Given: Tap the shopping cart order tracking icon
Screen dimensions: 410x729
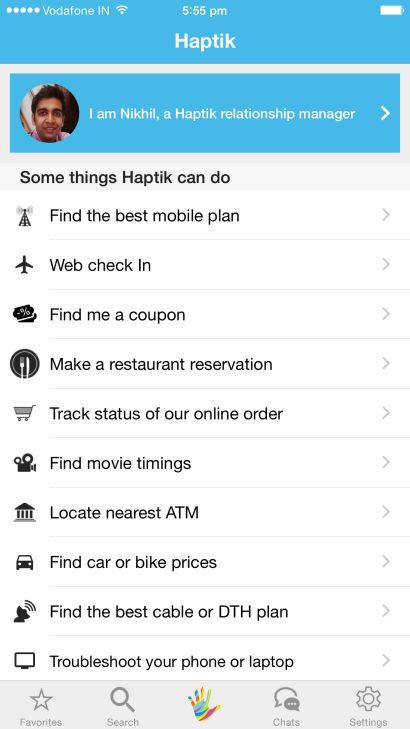Looking at the screenshot, I should pos(24,413).
